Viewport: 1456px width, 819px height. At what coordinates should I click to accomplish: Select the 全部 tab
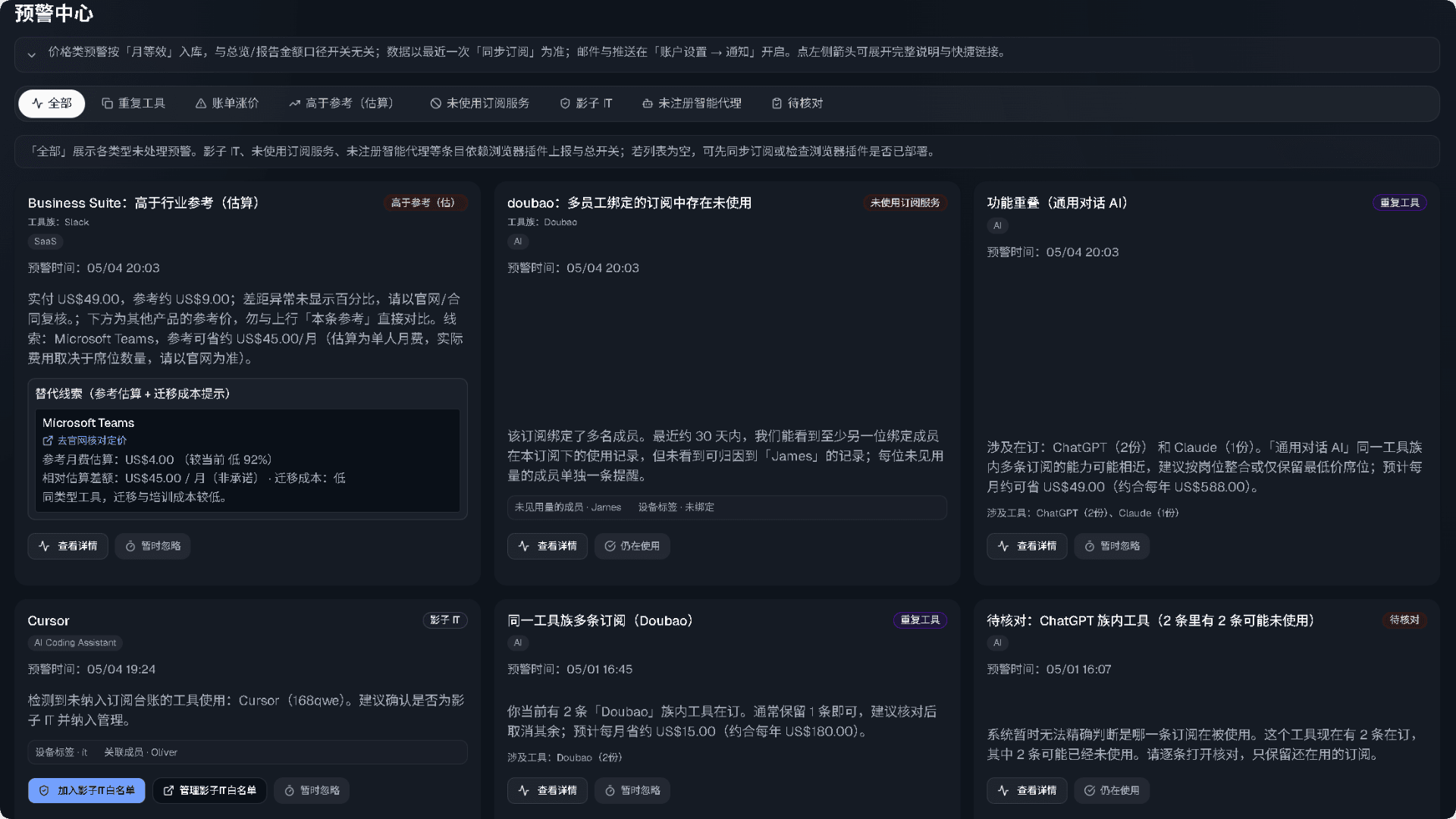tap(52, 103)
